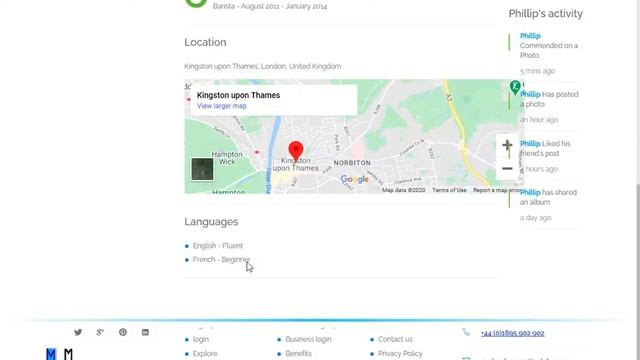Click the blue highlighted M logo
The image size is (640, 360).
pyautogui.click(x=51, y=354)
